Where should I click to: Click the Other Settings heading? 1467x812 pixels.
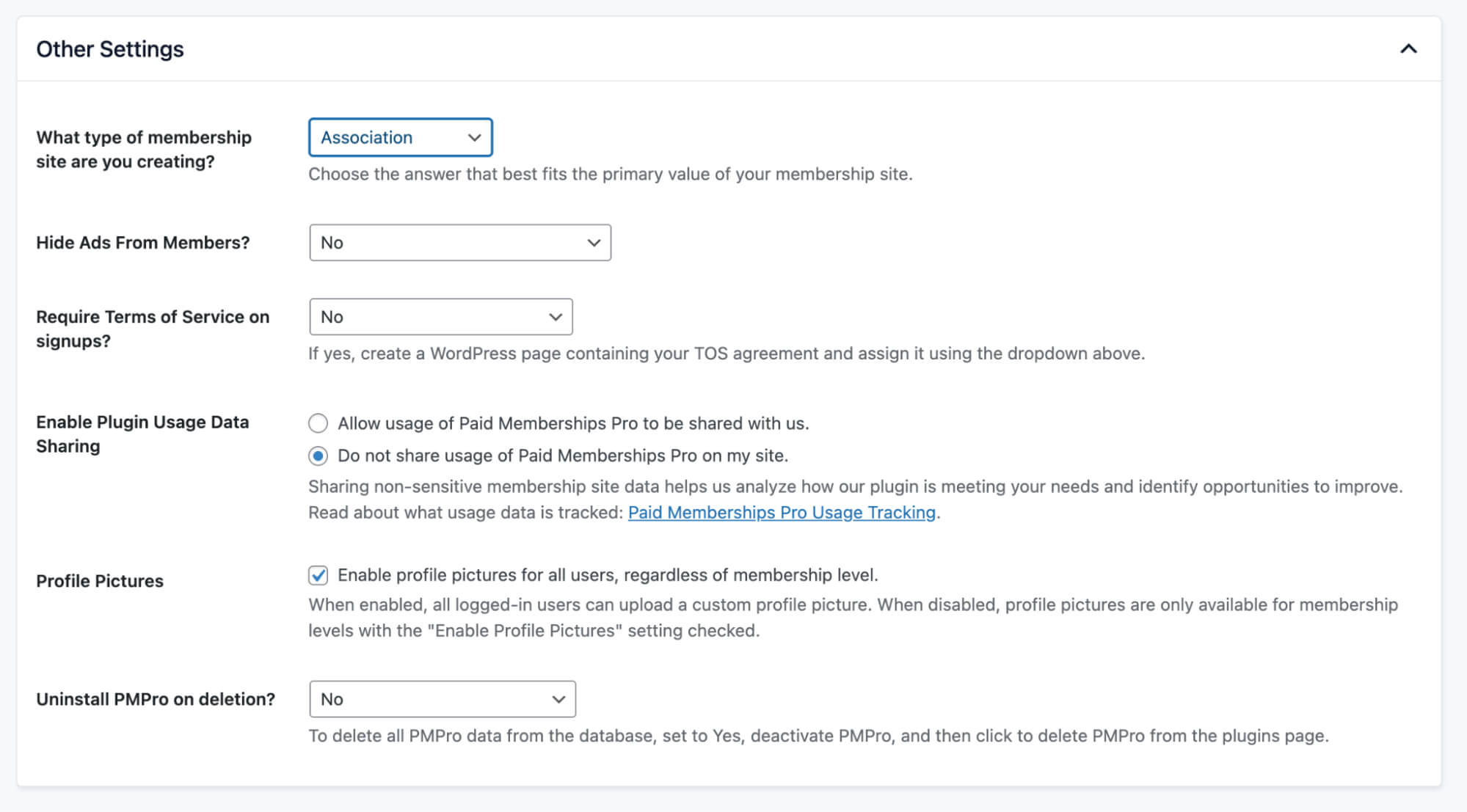pos(109,49)
